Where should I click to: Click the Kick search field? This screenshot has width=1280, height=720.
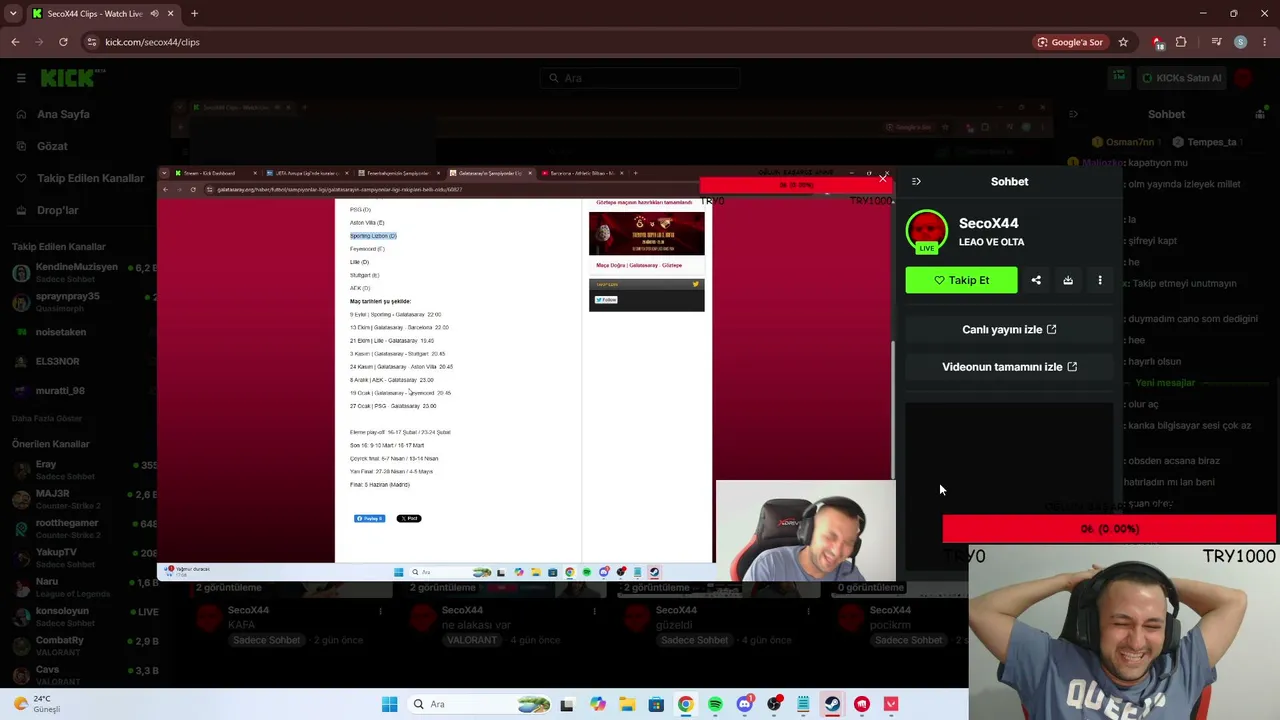coord(640,78)
